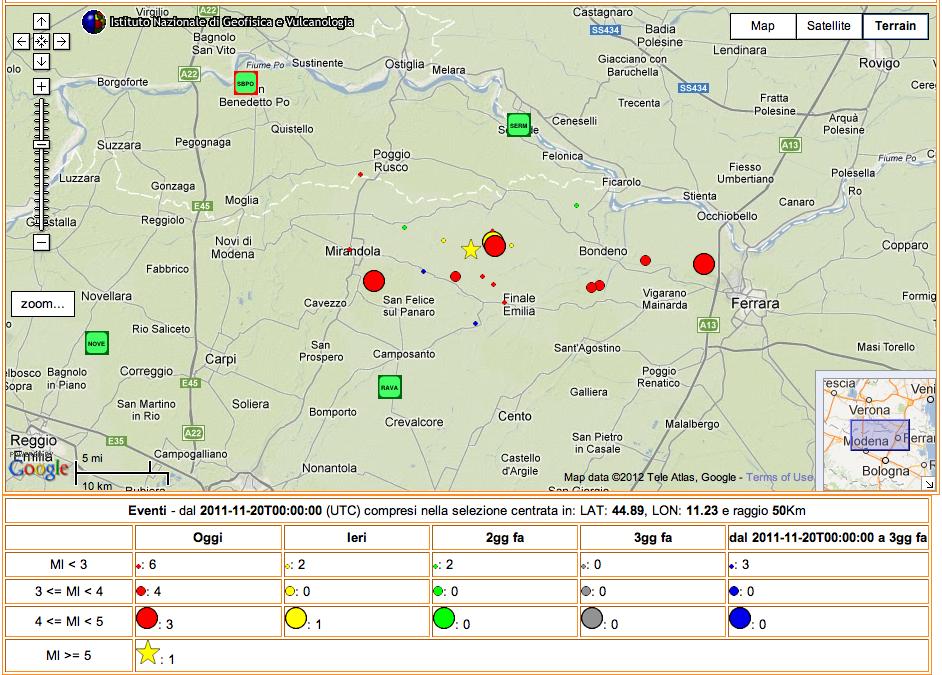The height and width of the screenshot is (675, 942).
Task: Open the Terms of Use link
Action: (x=780, y=477)
